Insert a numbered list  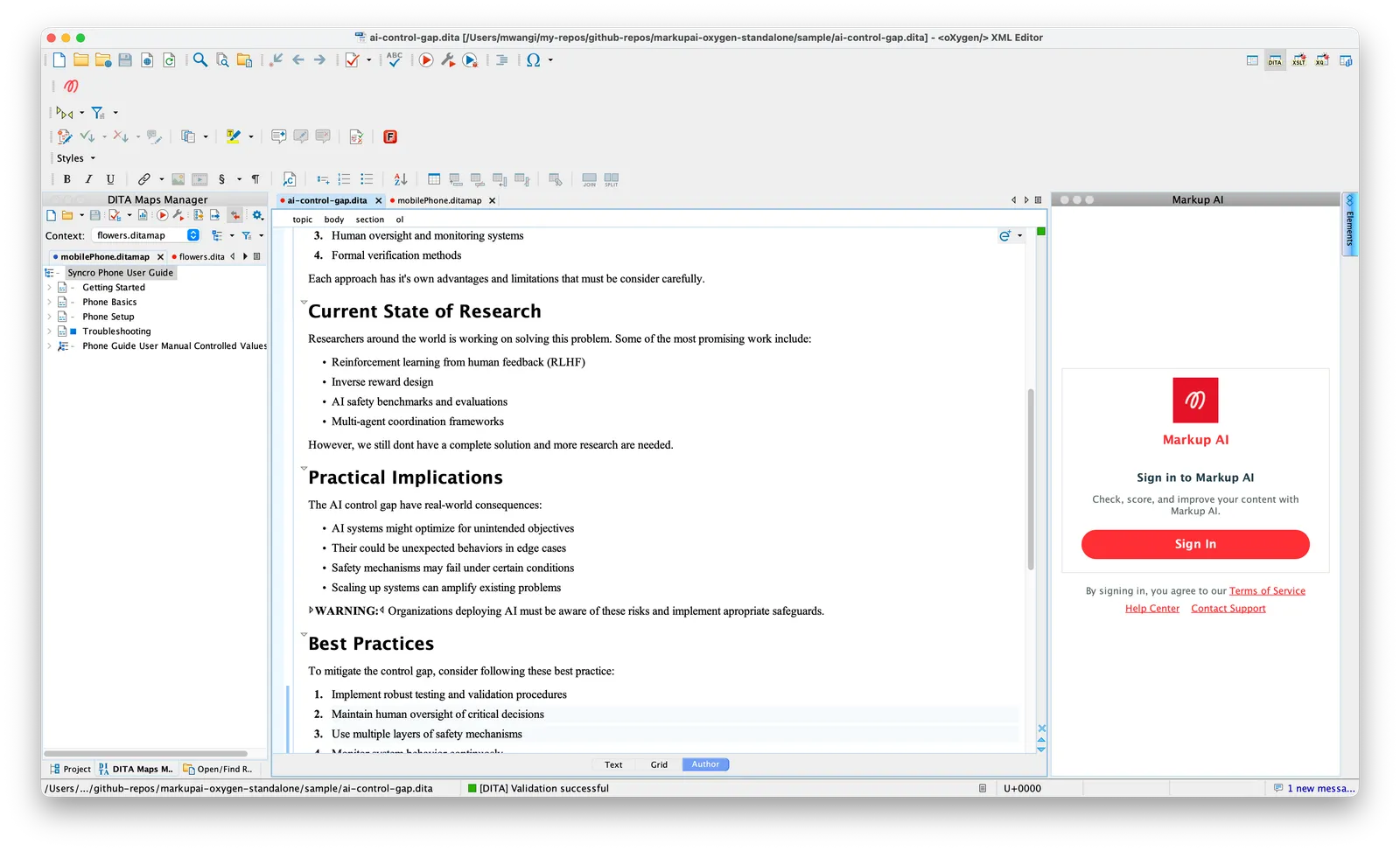pos(345,179)
